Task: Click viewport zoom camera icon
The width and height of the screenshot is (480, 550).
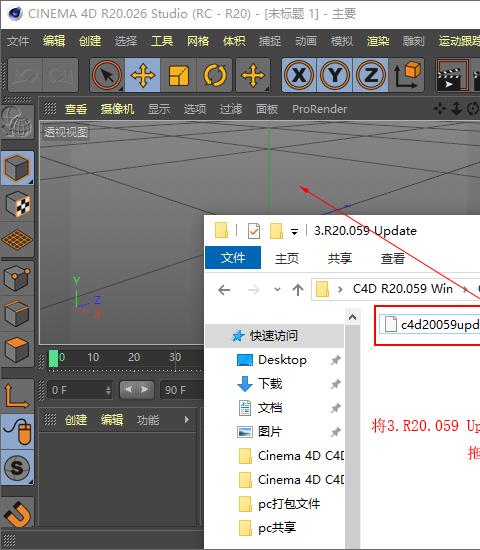Action: (x=456, y=109)
